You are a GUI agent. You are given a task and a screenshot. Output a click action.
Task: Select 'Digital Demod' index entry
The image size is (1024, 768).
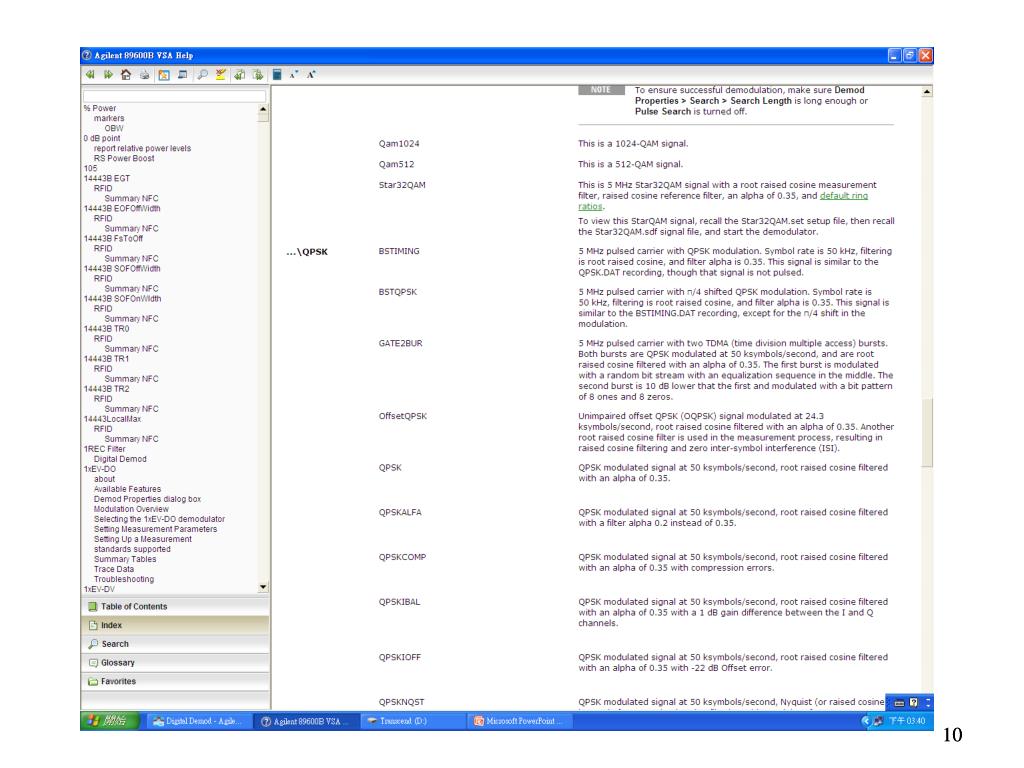pyautogui.click(x=120, y=459)
